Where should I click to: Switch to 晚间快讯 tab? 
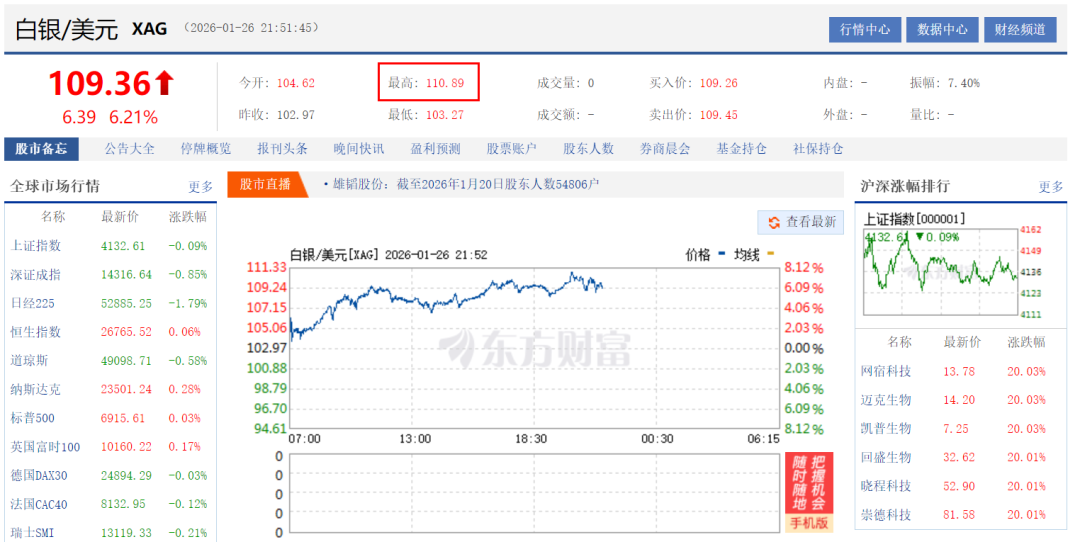[359, 149]
